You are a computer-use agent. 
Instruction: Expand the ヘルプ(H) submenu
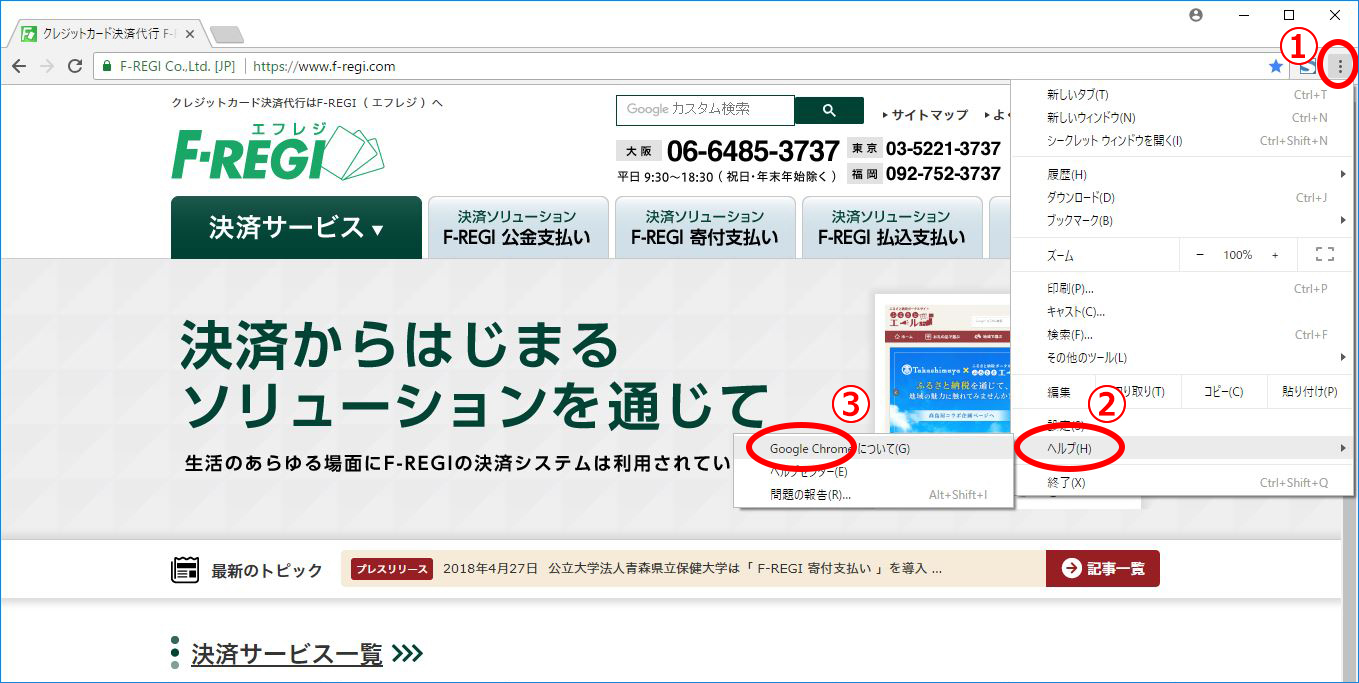tap(1182, 448)
